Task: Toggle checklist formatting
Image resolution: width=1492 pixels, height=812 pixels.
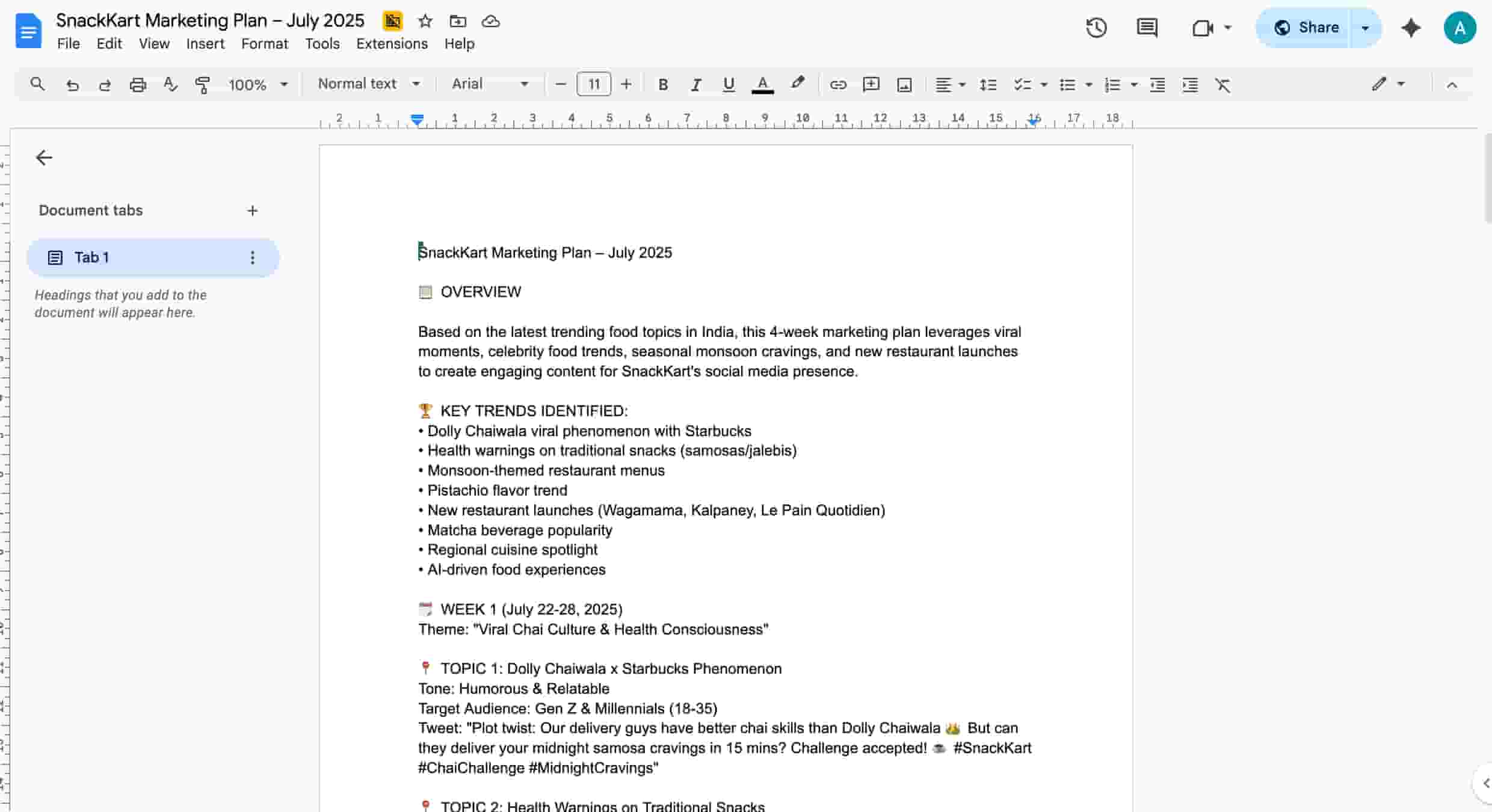Action: pos(1022,85)
